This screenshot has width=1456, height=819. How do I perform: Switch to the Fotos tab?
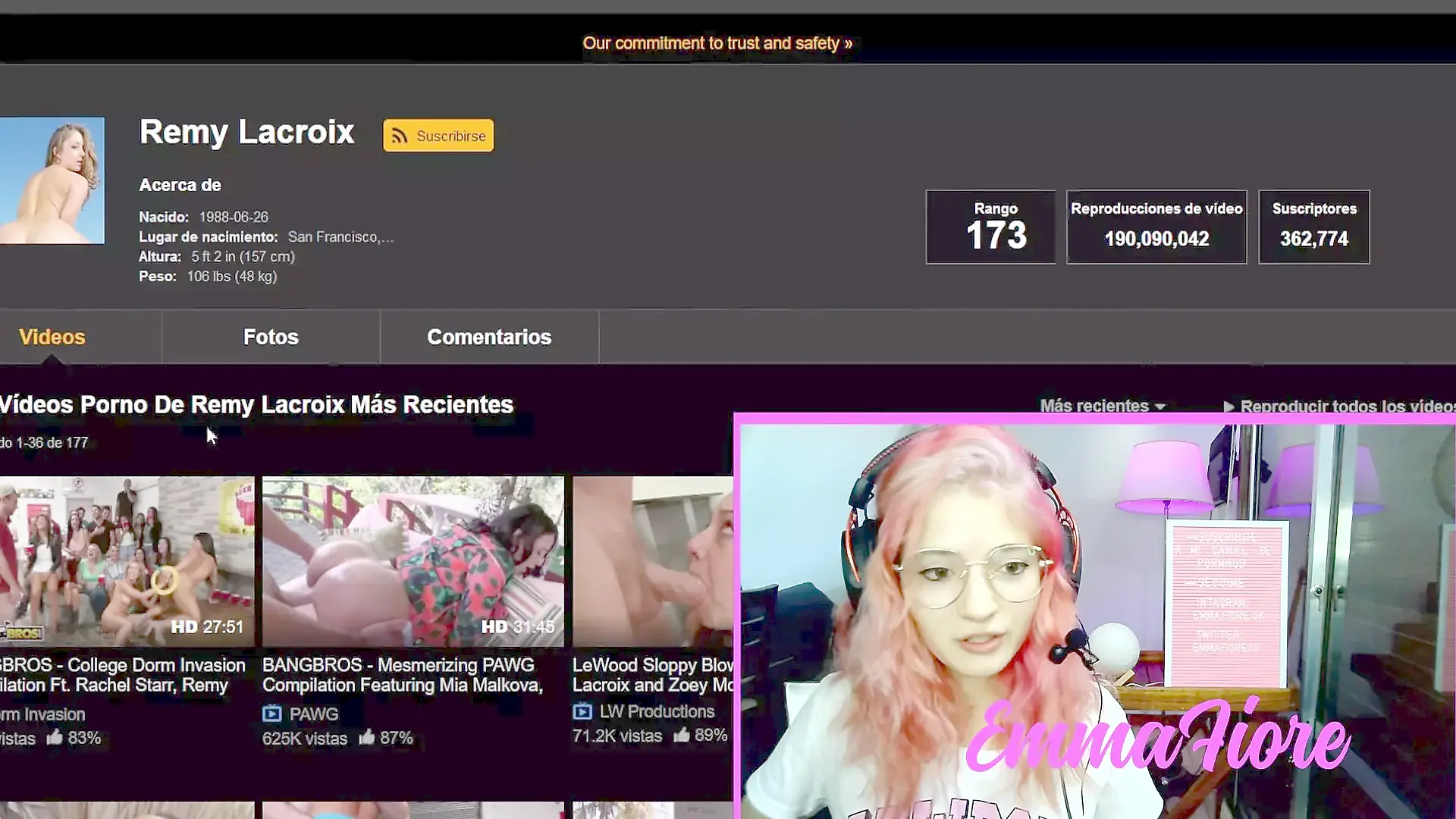(x=271, y=337)
